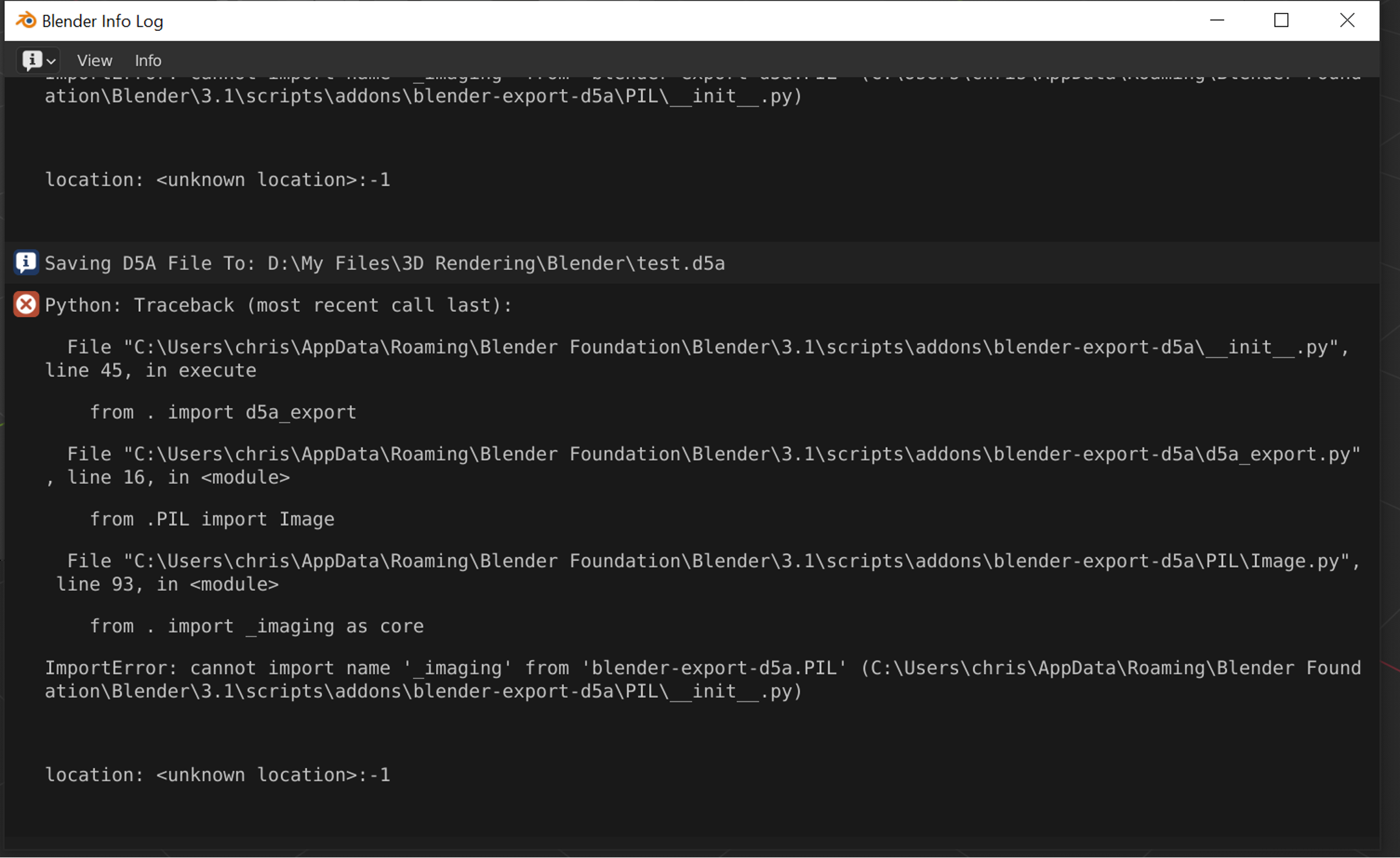Select the 'Python: Traceback' header line
The image size is (1400, 858).
click(x=278, y=305)
